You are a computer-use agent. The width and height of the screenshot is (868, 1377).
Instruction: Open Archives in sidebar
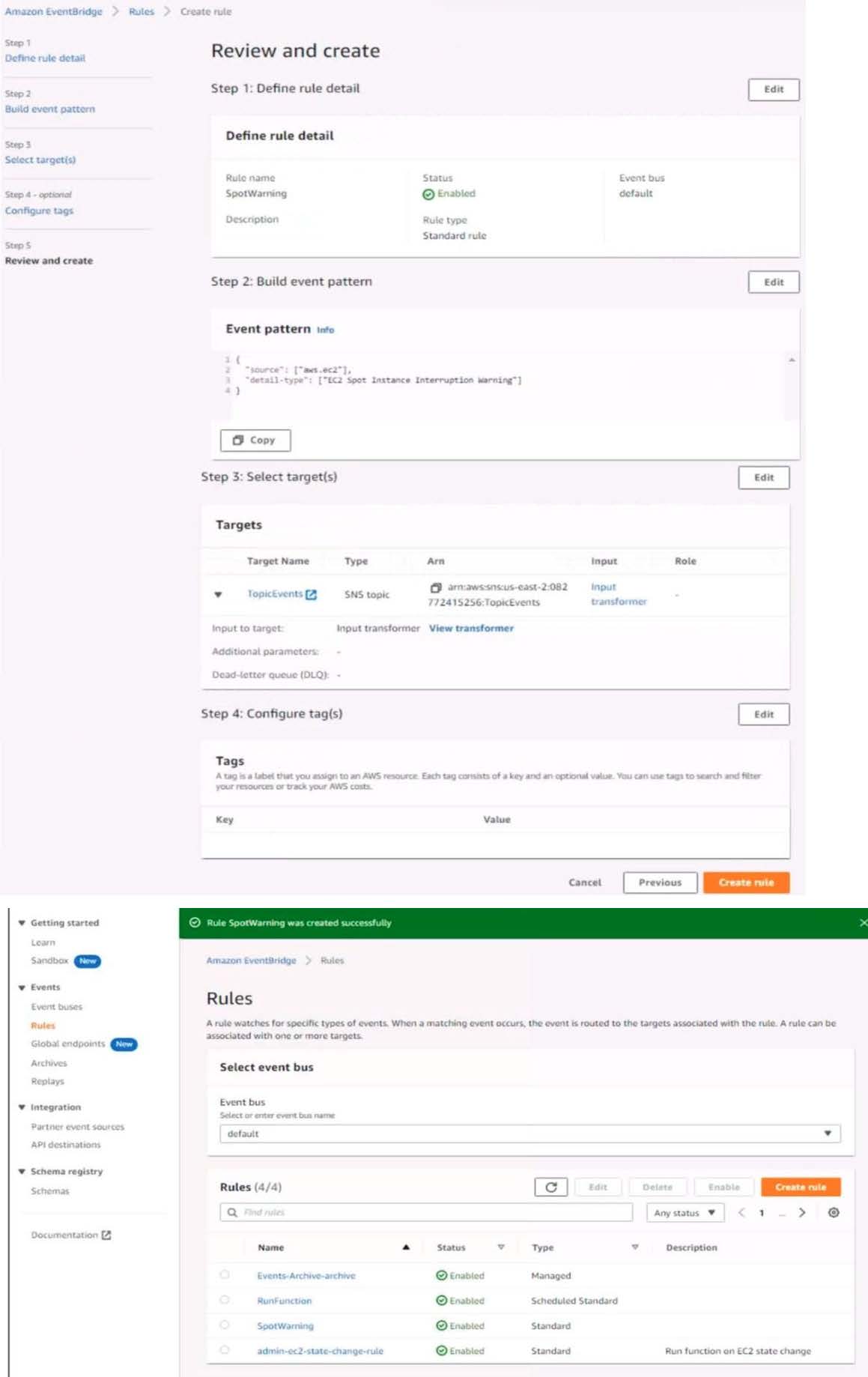(x=49, y=1063)
